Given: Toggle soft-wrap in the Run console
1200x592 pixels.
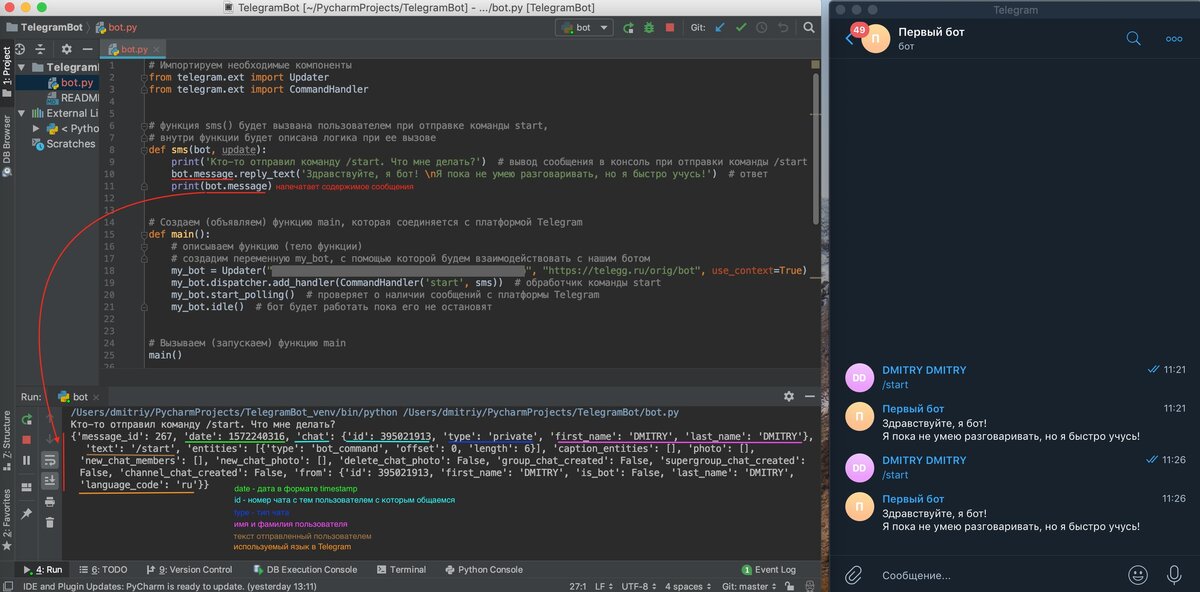Looking at the screenshot, I should click(50, 460).
